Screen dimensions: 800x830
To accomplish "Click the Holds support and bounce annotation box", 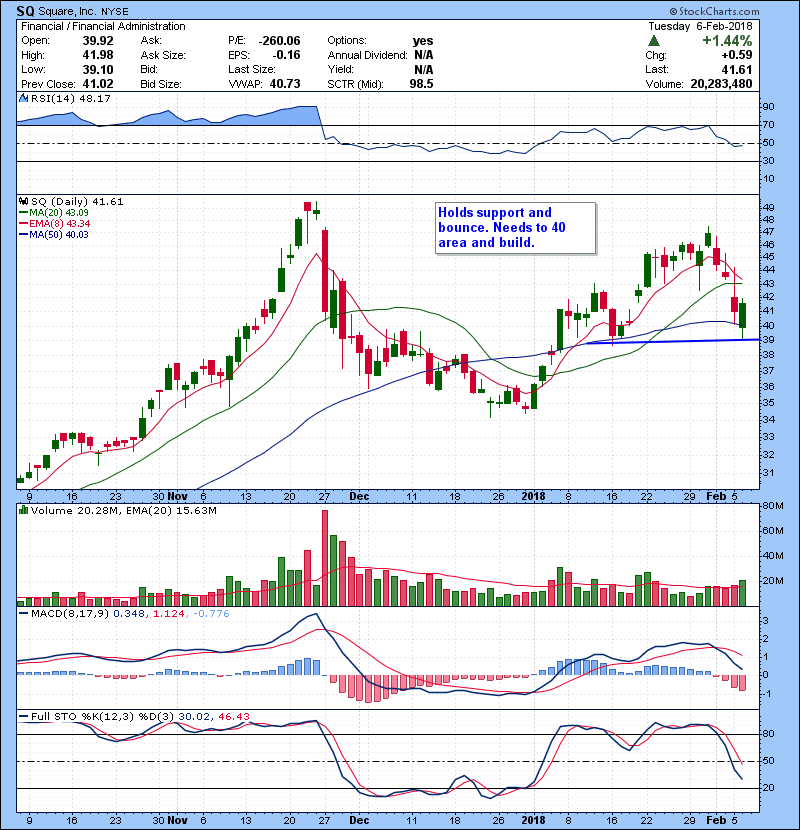I will (516, 228).
